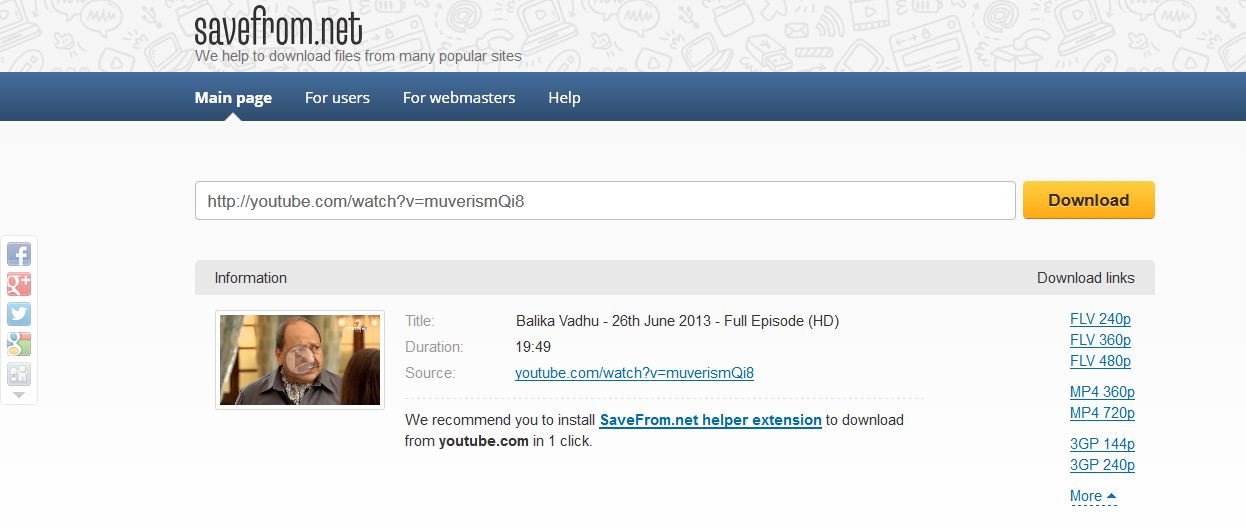Viewport: 1246px width, 528px height.
Task: Share via the Google+ icon
Action: 19,284
